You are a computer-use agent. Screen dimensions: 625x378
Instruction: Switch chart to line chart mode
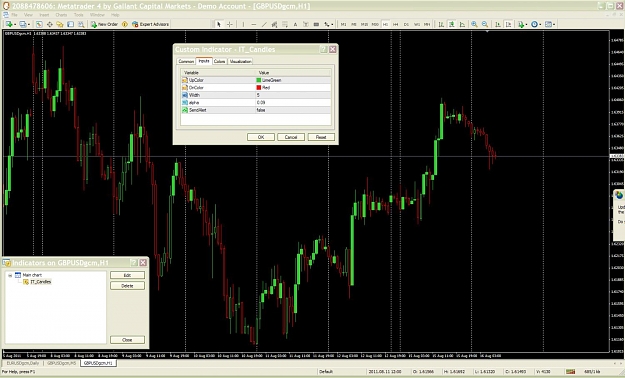462,24
